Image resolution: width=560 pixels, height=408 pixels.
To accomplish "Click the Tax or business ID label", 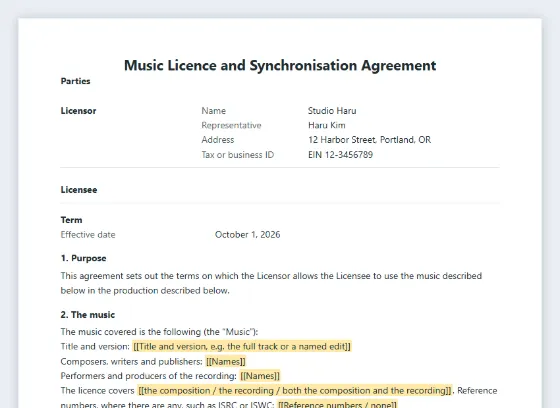I will click(x=238, y=155).
